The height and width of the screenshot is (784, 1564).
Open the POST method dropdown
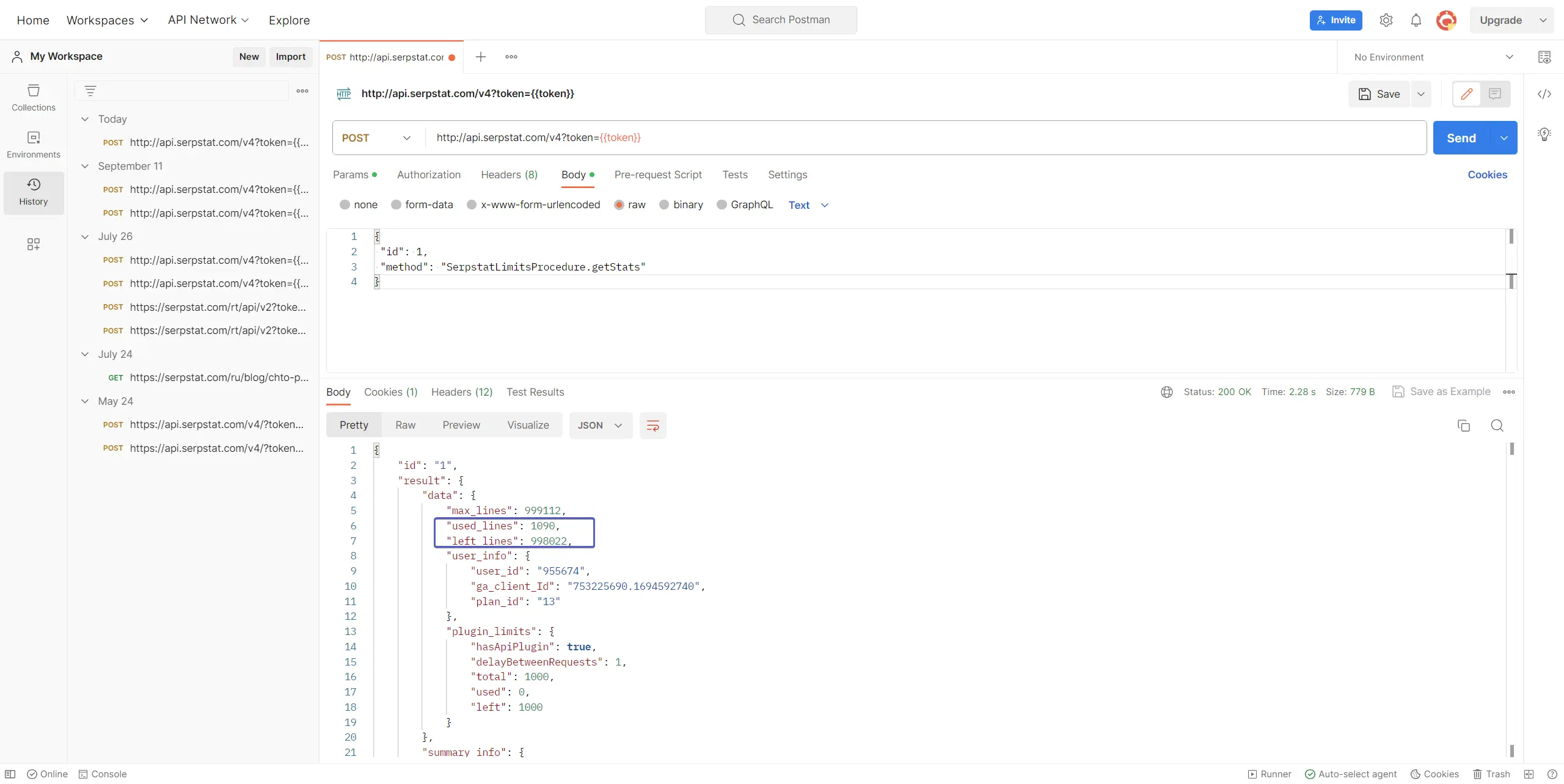click(x=378, y=138)
